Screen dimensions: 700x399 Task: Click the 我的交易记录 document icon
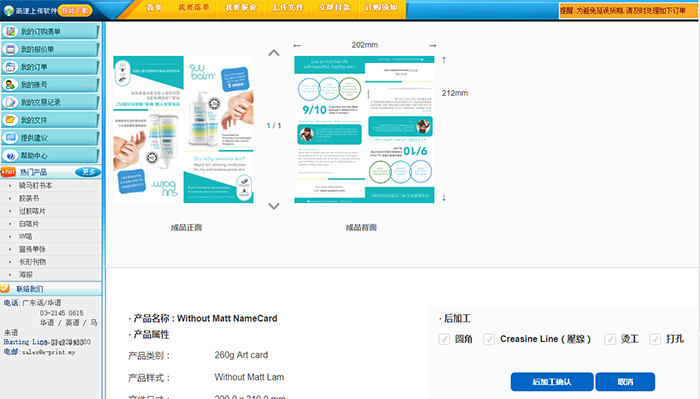tap(10, 102)
